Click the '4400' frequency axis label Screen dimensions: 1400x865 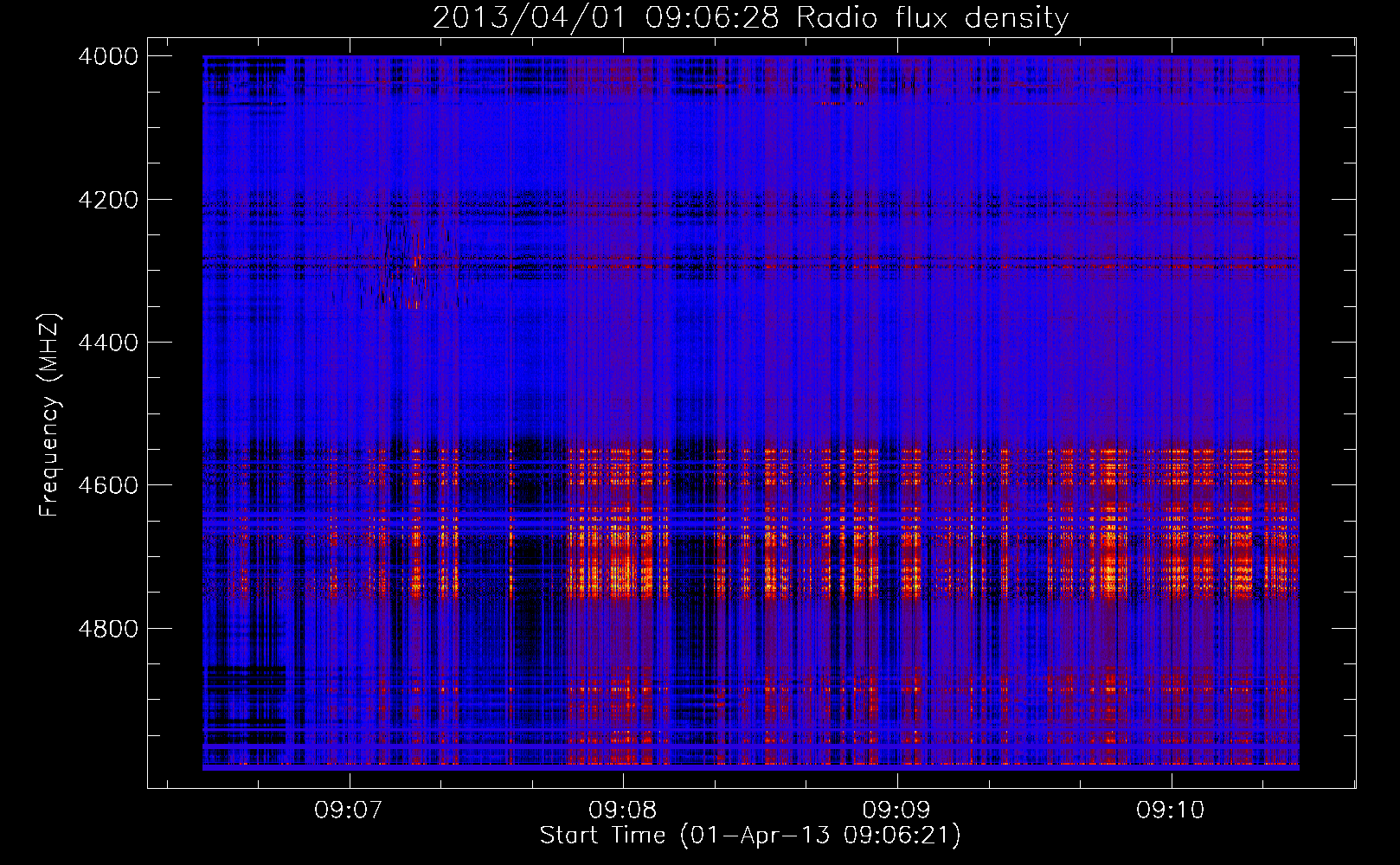tap(108, 343)
